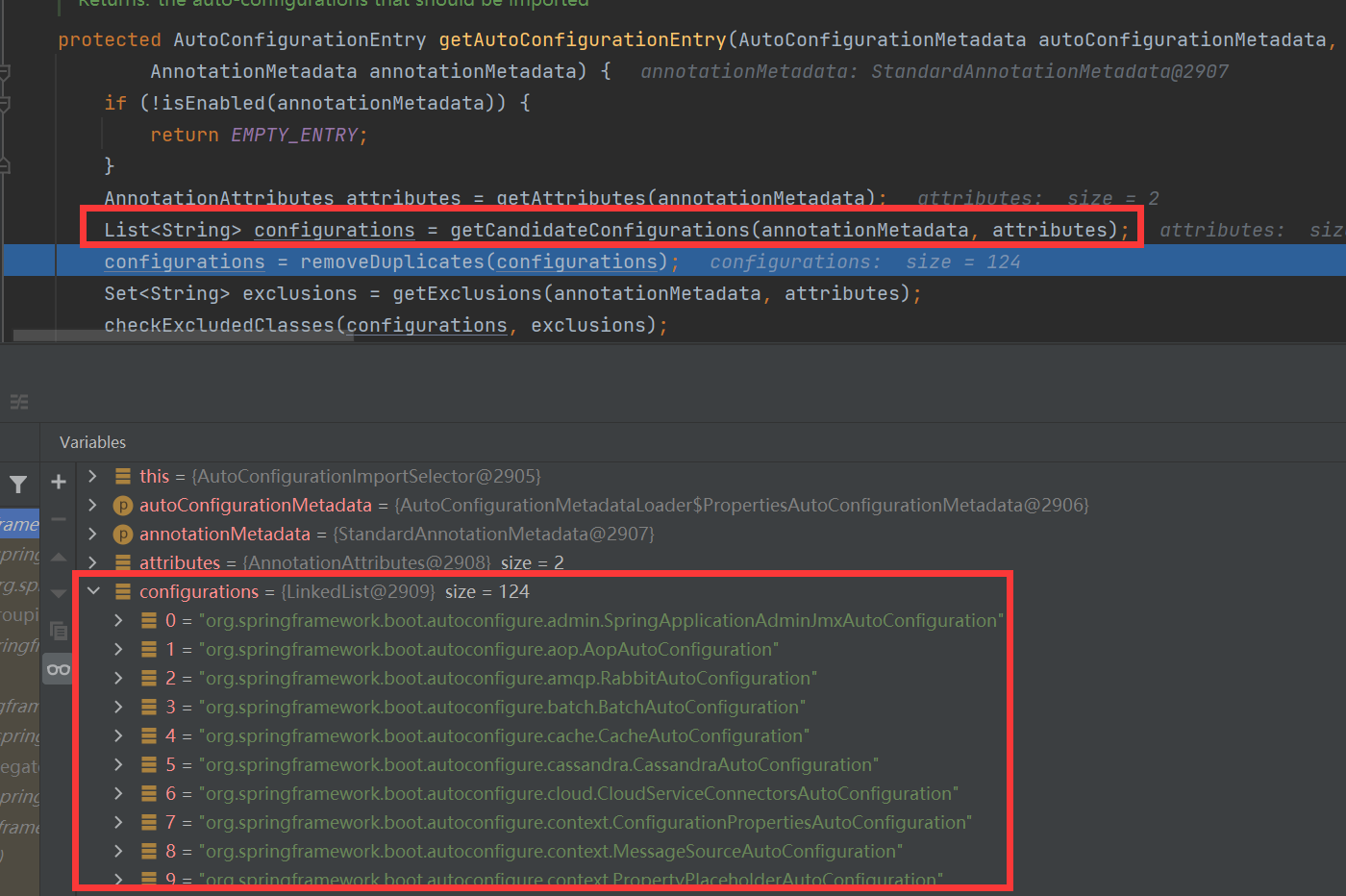Expand element 6 CloudServiceConnectorsAutoConfiguration
The image size is (1346, 896).
coord(119,793)
